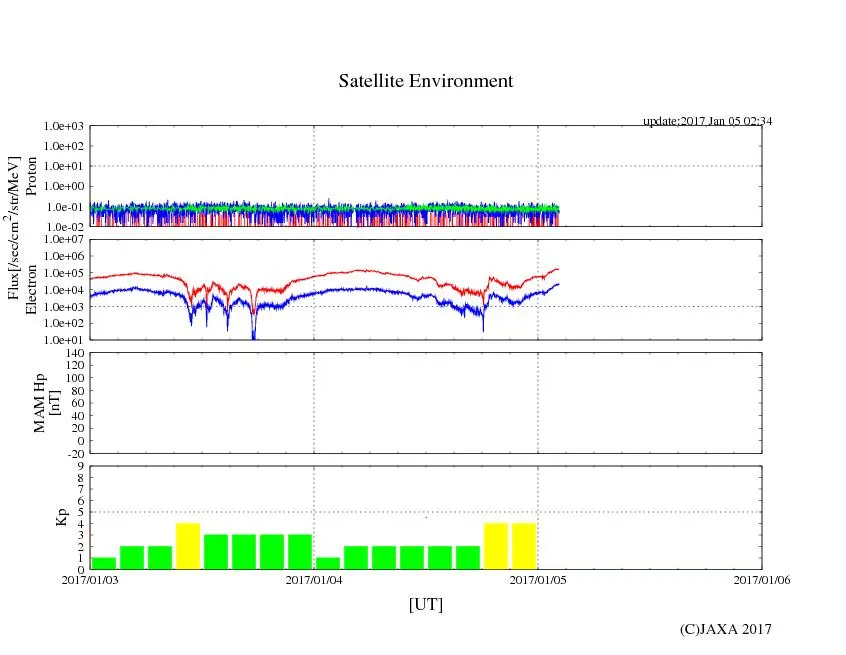Select the 2017/01/05 date label on the x-axis
Viewport: 846px width, 655px height.
tap(538, 579)
